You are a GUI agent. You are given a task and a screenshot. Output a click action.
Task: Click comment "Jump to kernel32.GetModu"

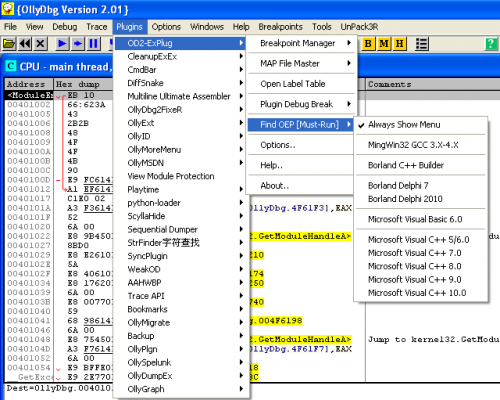point(433,339)
